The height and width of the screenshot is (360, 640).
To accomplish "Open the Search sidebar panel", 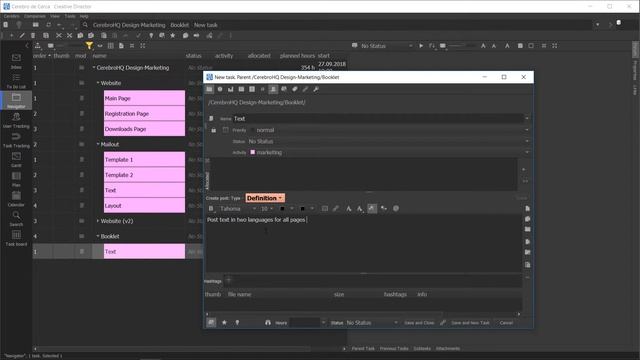I will coord(16,218).
